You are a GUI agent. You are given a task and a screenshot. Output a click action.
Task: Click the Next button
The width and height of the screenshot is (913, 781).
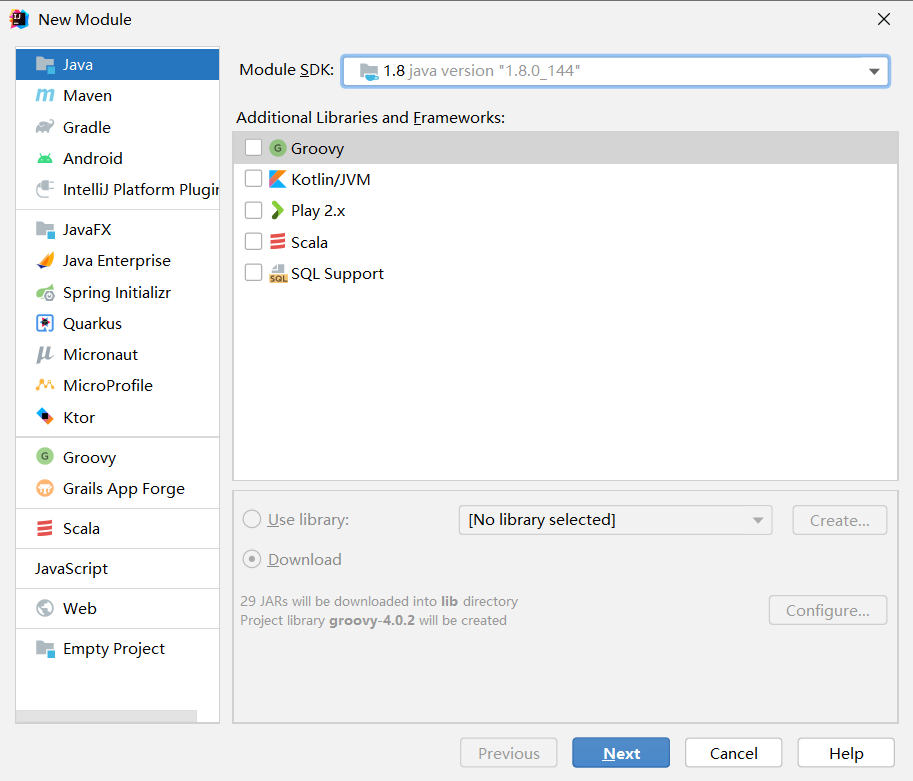click(621, 753)
